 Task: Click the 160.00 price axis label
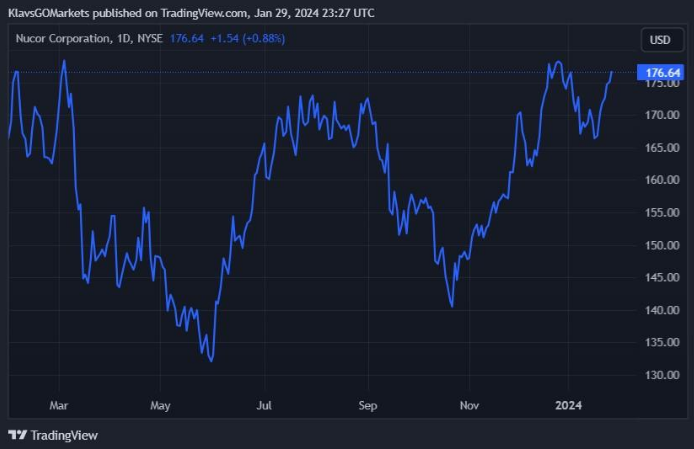pos(662,180)
